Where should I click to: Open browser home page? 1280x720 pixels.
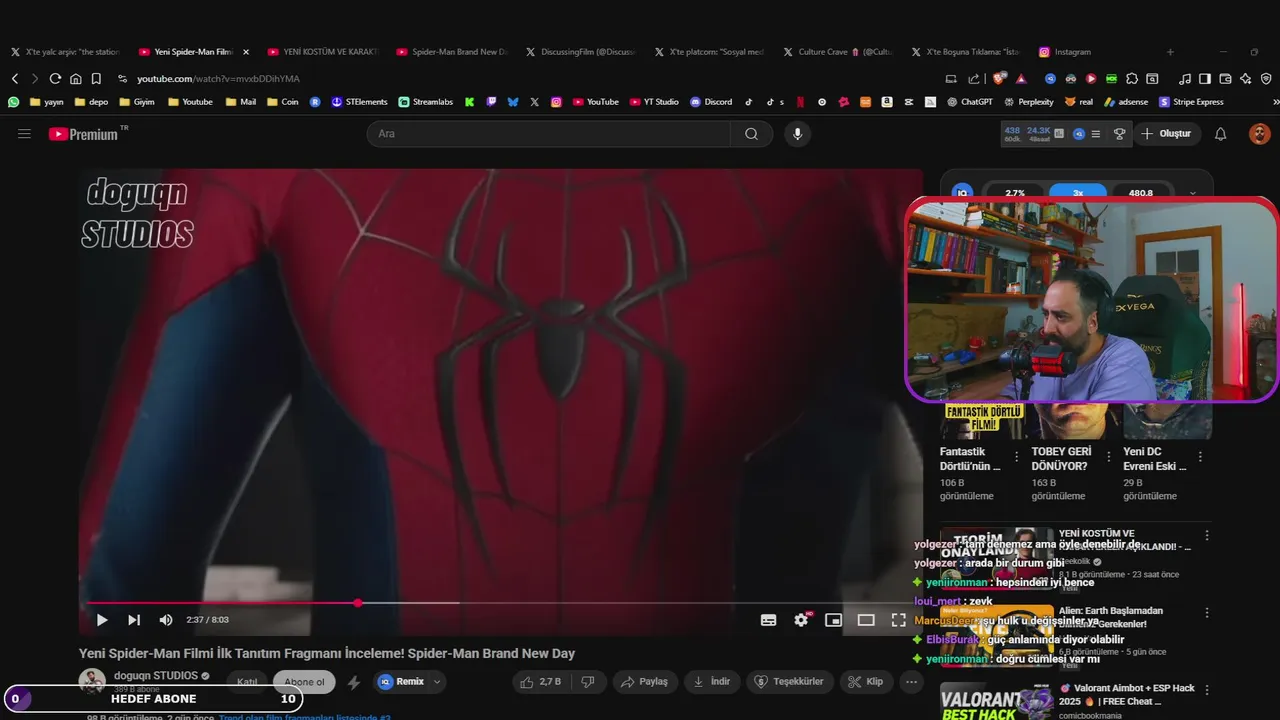75,78
